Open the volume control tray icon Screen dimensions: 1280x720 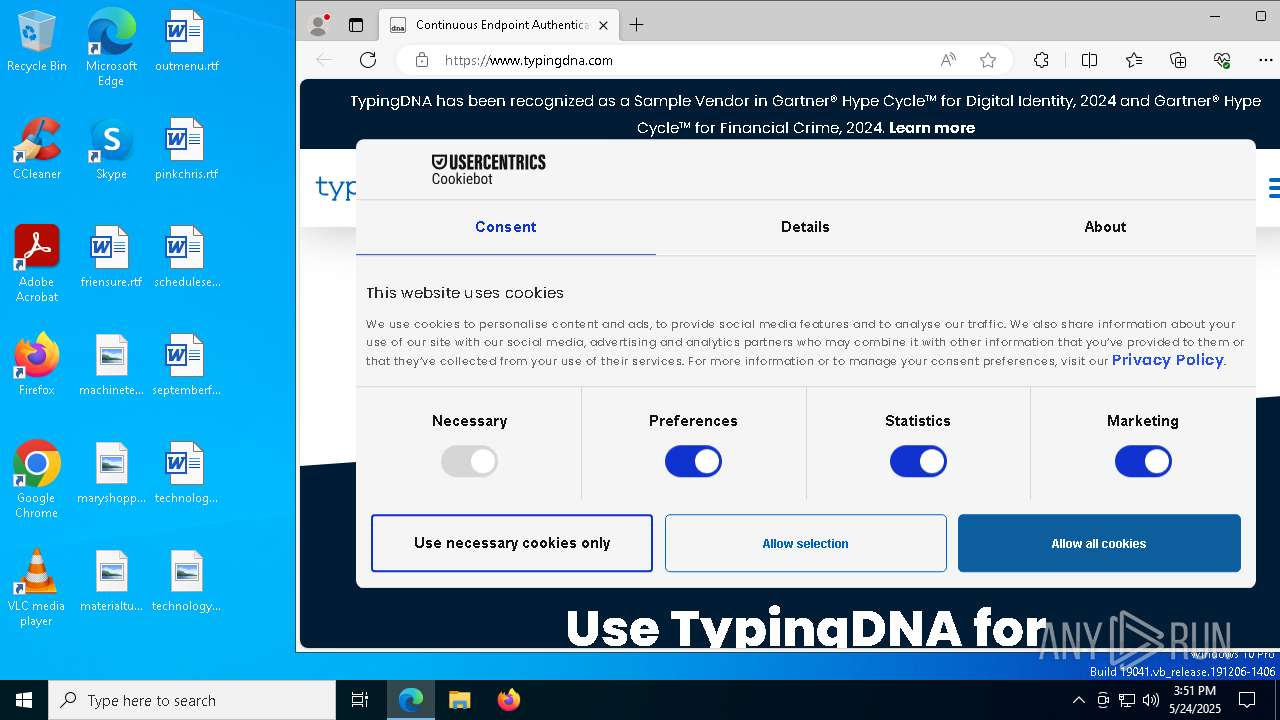(1151, 700)
